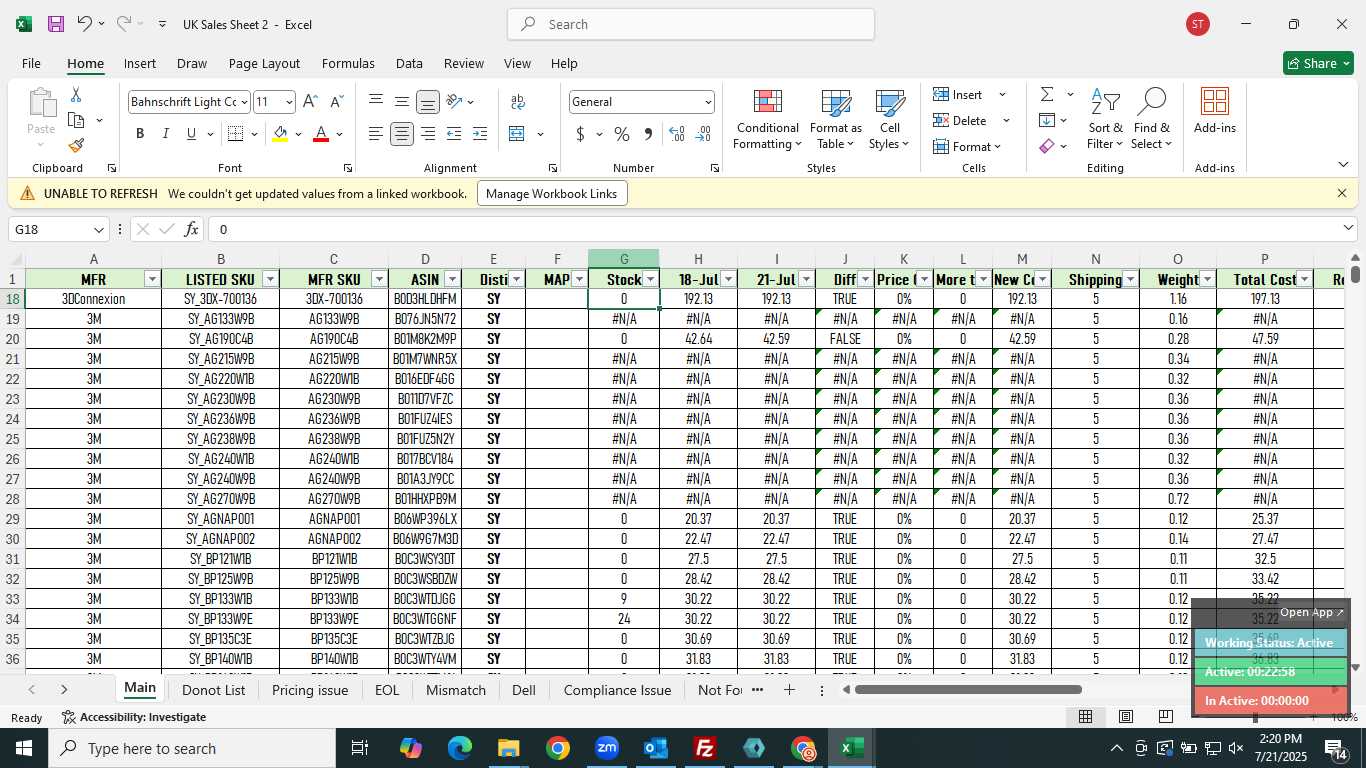Click Manage Workbook Links button
The height and width of the screenshot is (768, 1366).
pyautogui.click(x=552, y=194)
